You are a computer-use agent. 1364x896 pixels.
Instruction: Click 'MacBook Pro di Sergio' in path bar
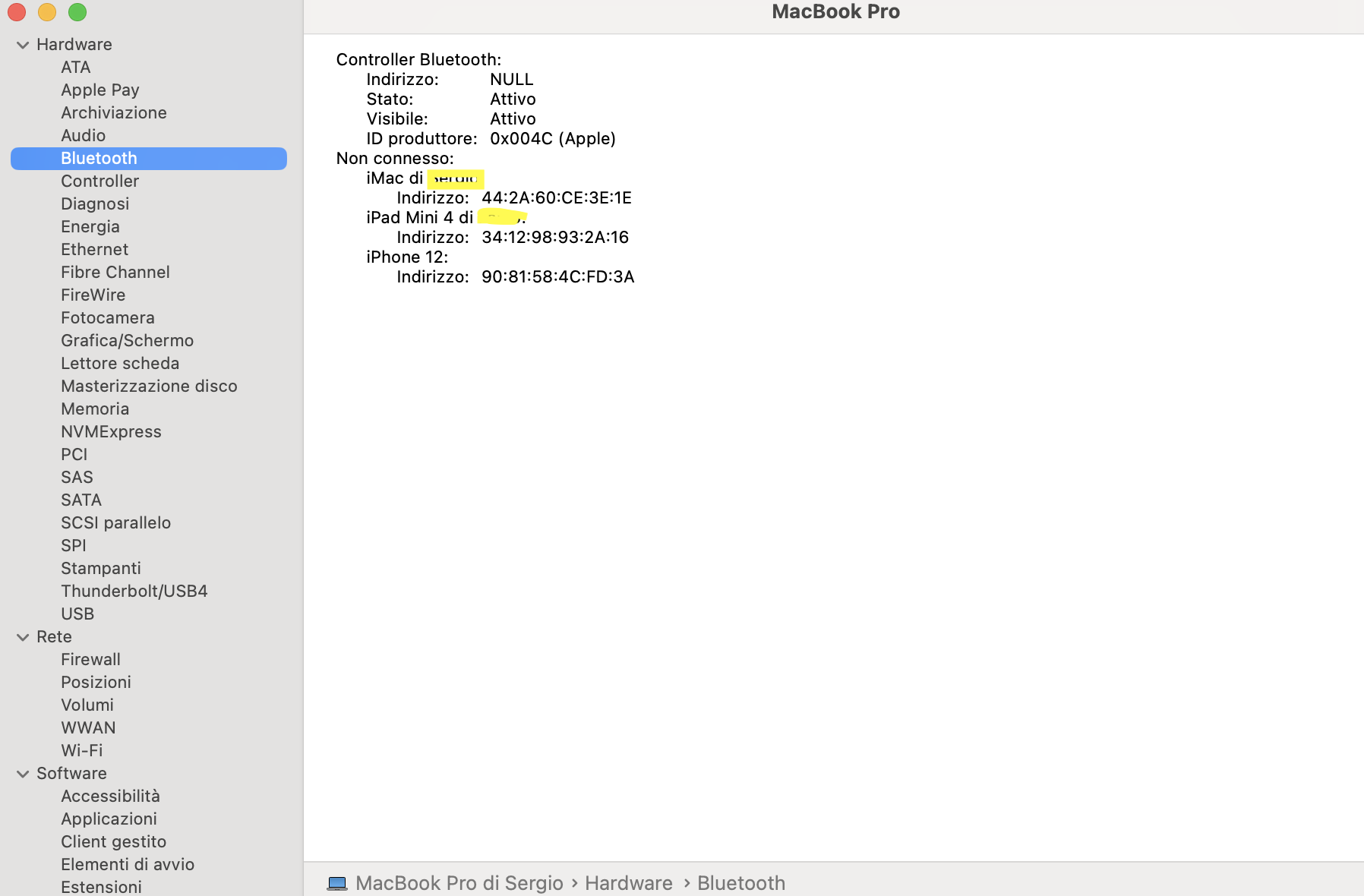click(x=459, y=883)
